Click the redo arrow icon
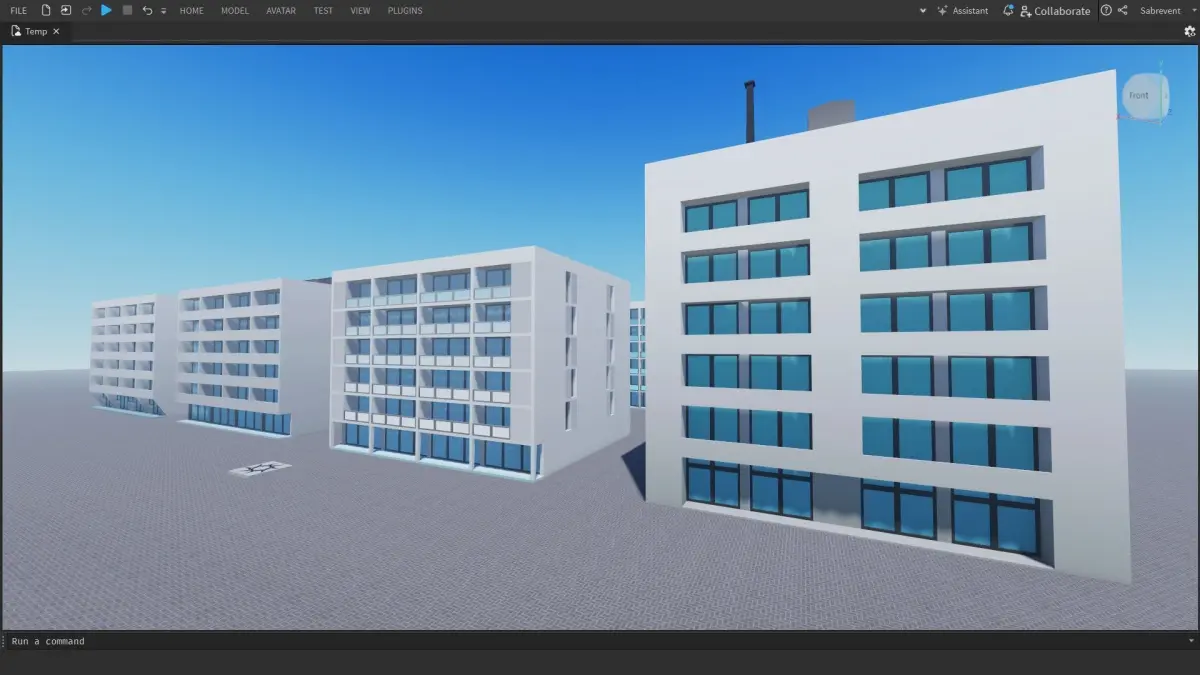The width and height of the screenshot is (1200, 675). [86, 10]
